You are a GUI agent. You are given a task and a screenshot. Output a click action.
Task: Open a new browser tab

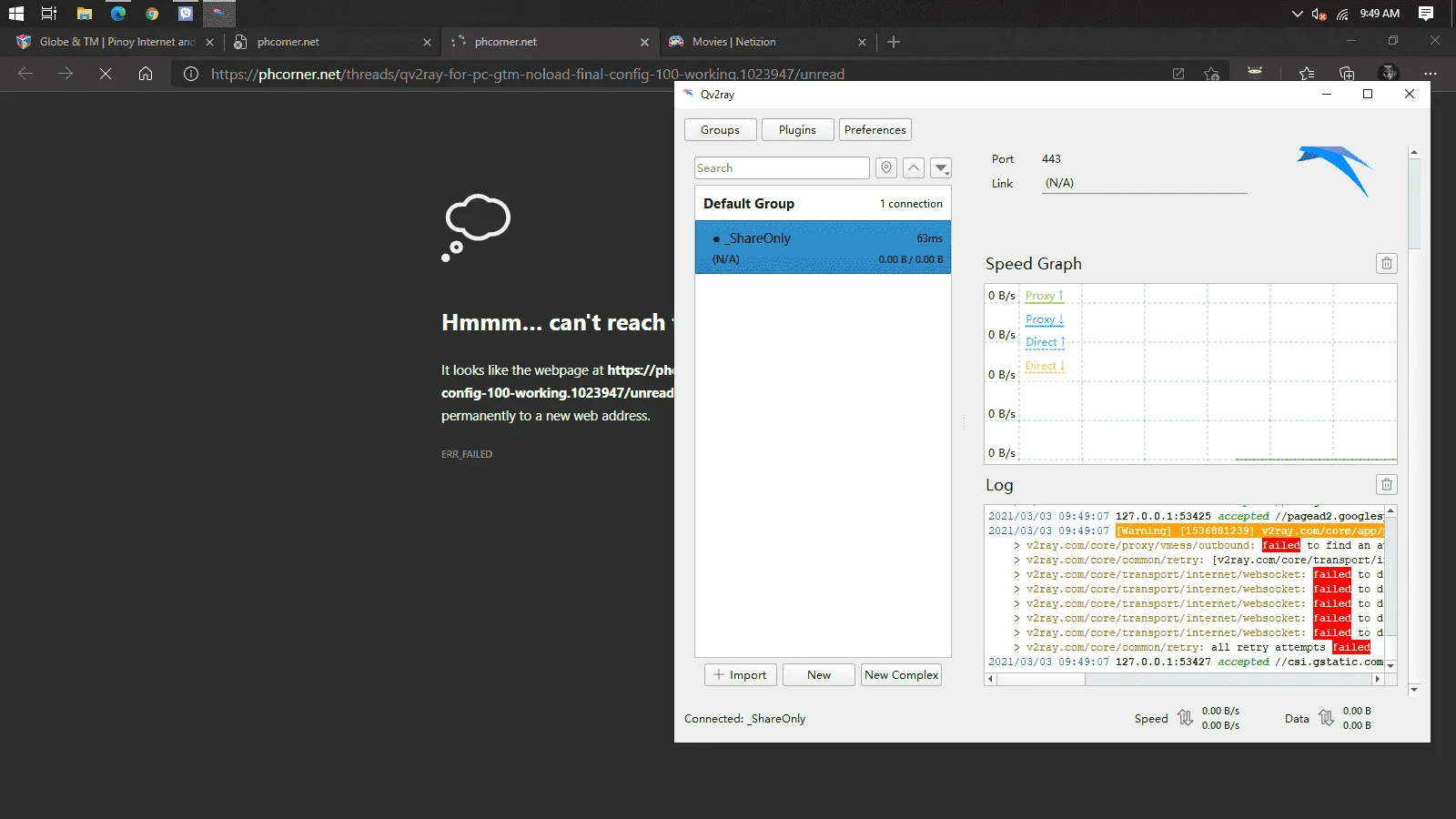point(894,42)
